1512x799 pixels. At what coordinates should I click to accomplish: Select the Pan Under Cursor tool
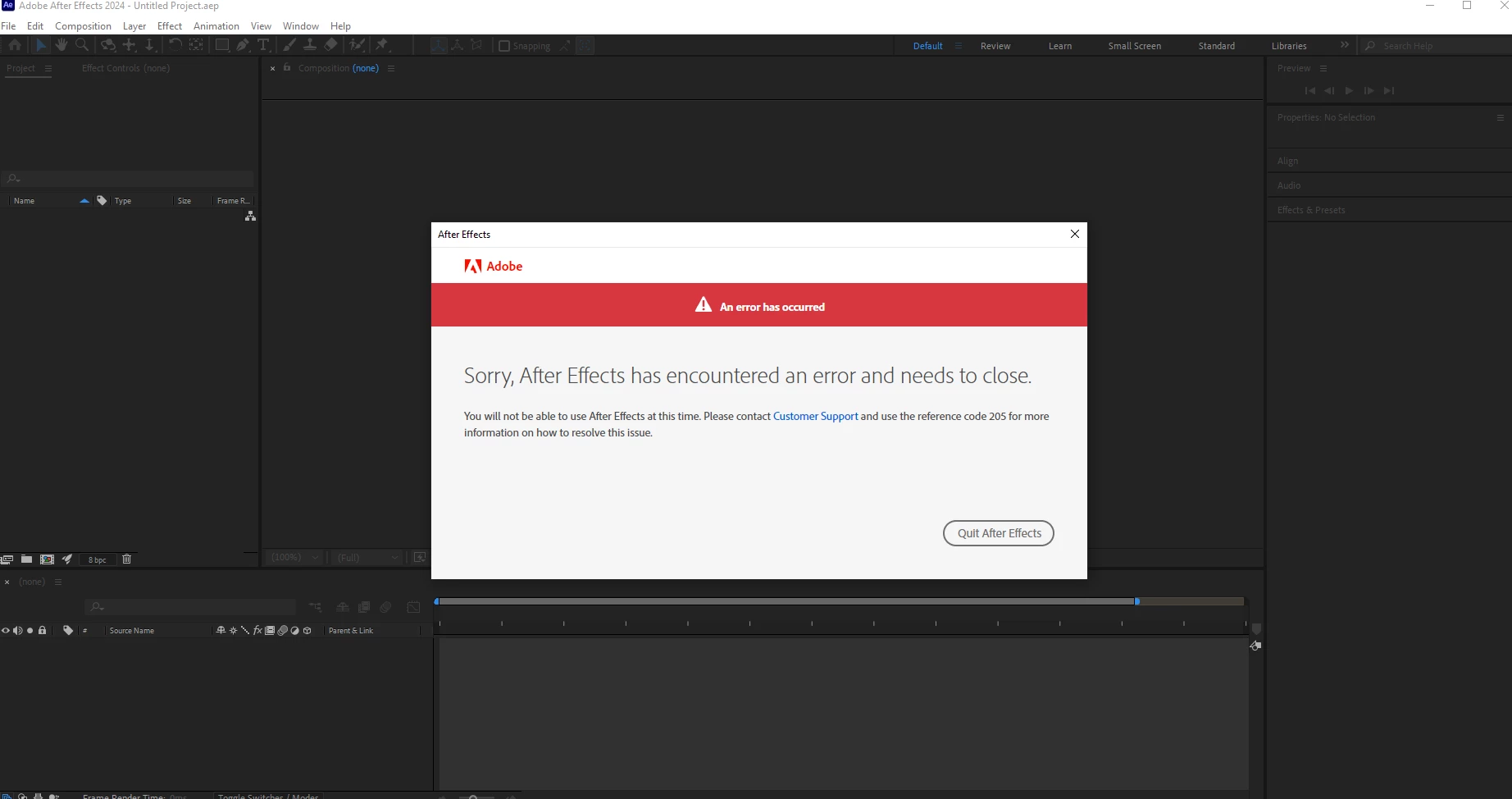click(x=129, y=45)
